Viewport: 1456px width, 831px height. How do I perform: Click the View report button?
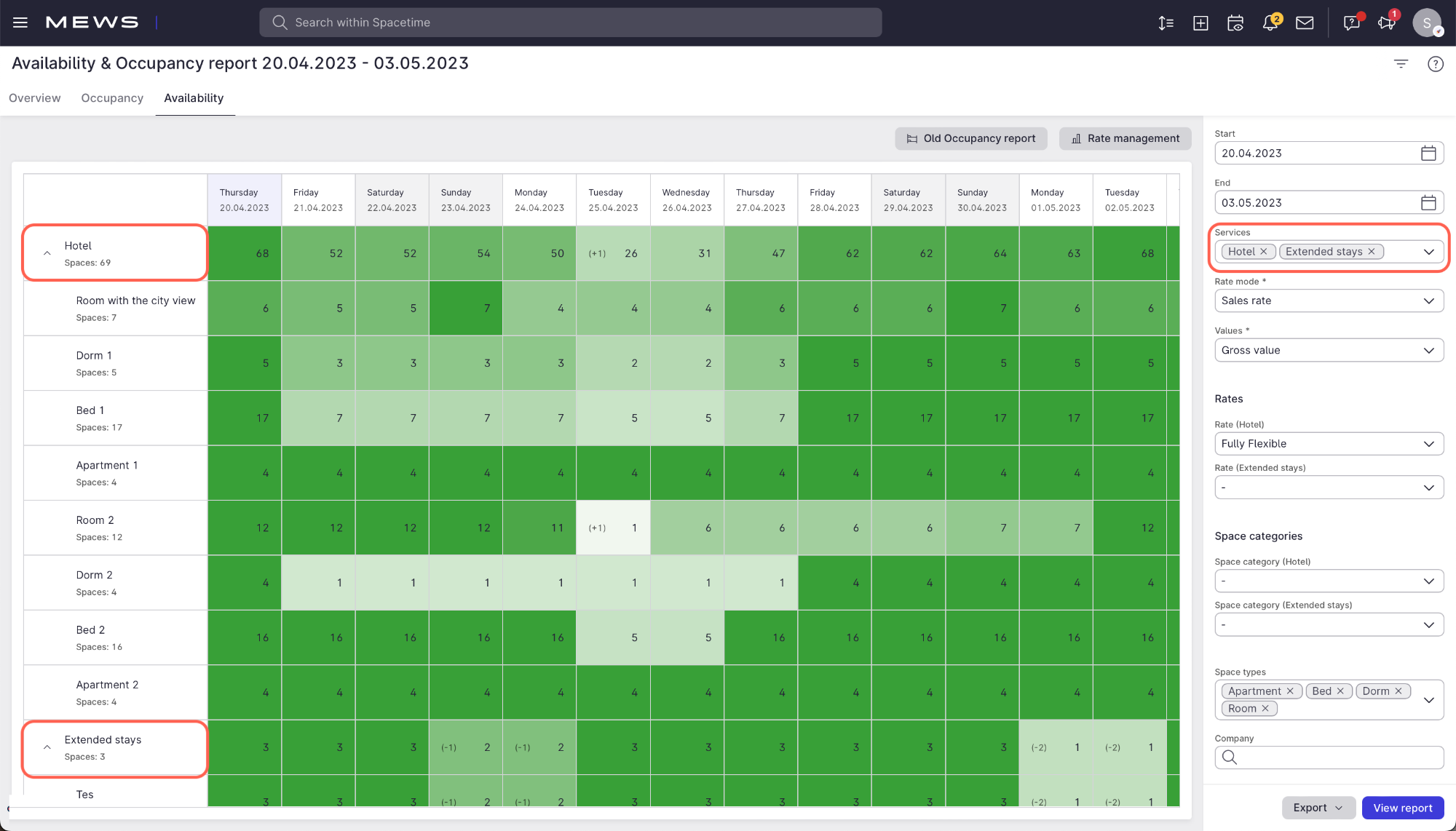click(x=1402, y=808)
